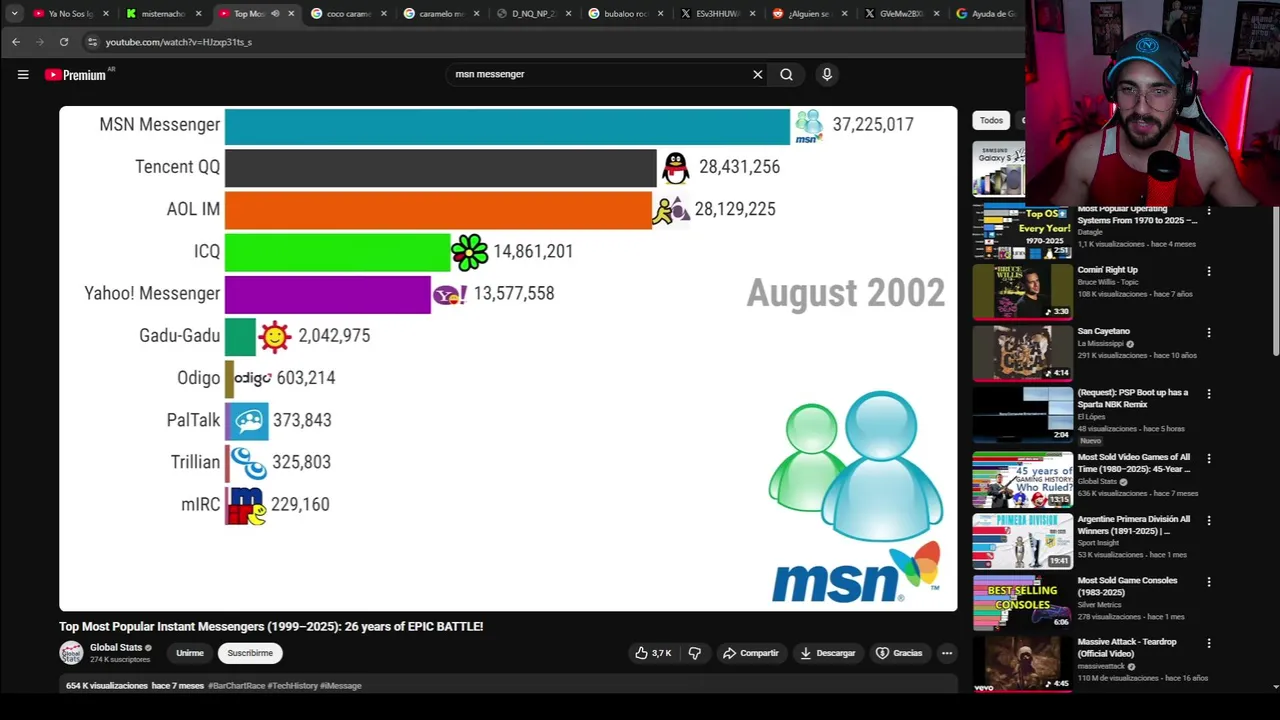Open the #iMessage hashtag
This screenshot has height=720, width=1280.
coord(341,686)
